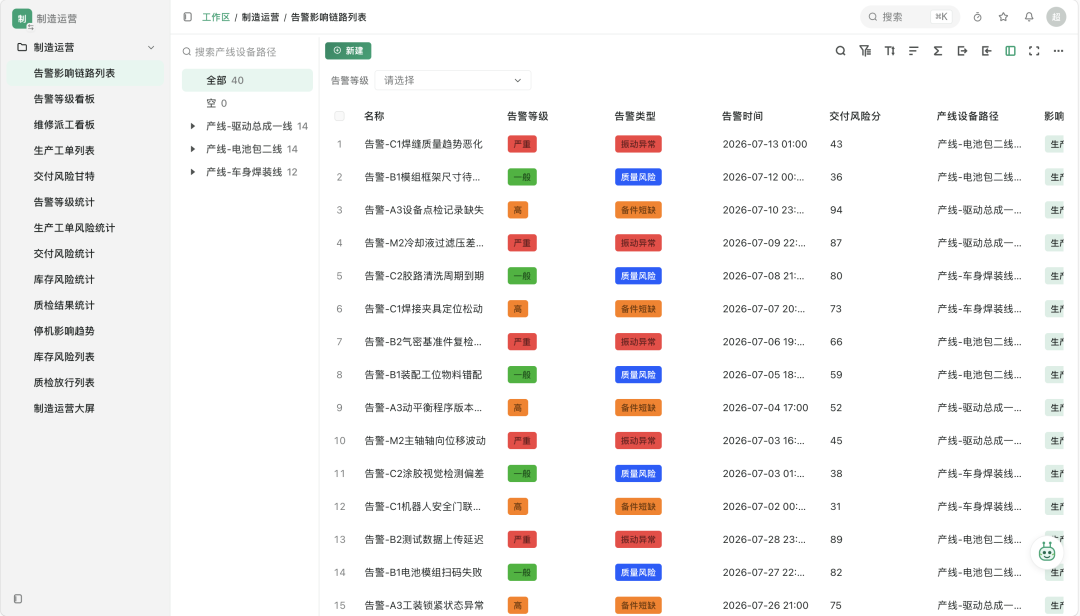This screenshot has height=616, width=1080.
Task: Collapse the 制造运营 sidebar group chevron
Action: 151,48
